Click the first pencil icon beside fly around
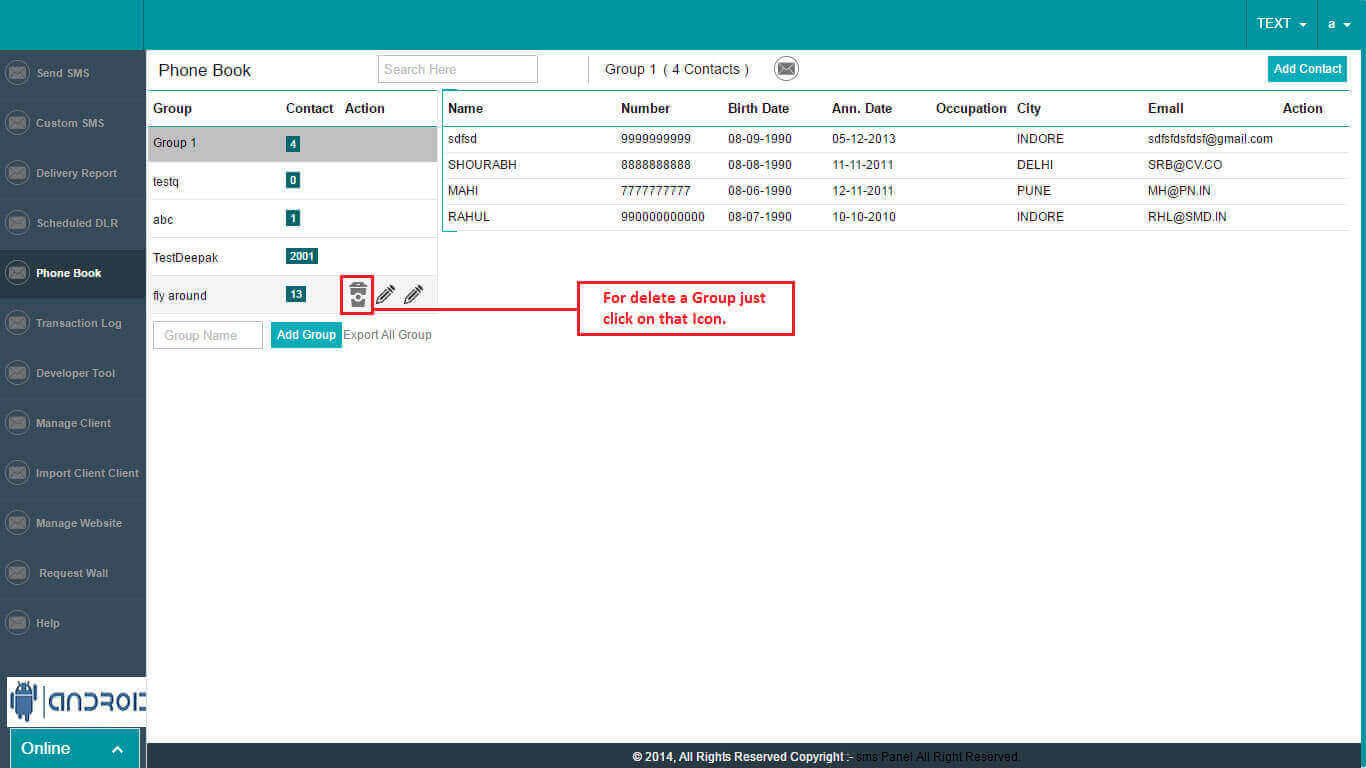 [x=385, y=294]
